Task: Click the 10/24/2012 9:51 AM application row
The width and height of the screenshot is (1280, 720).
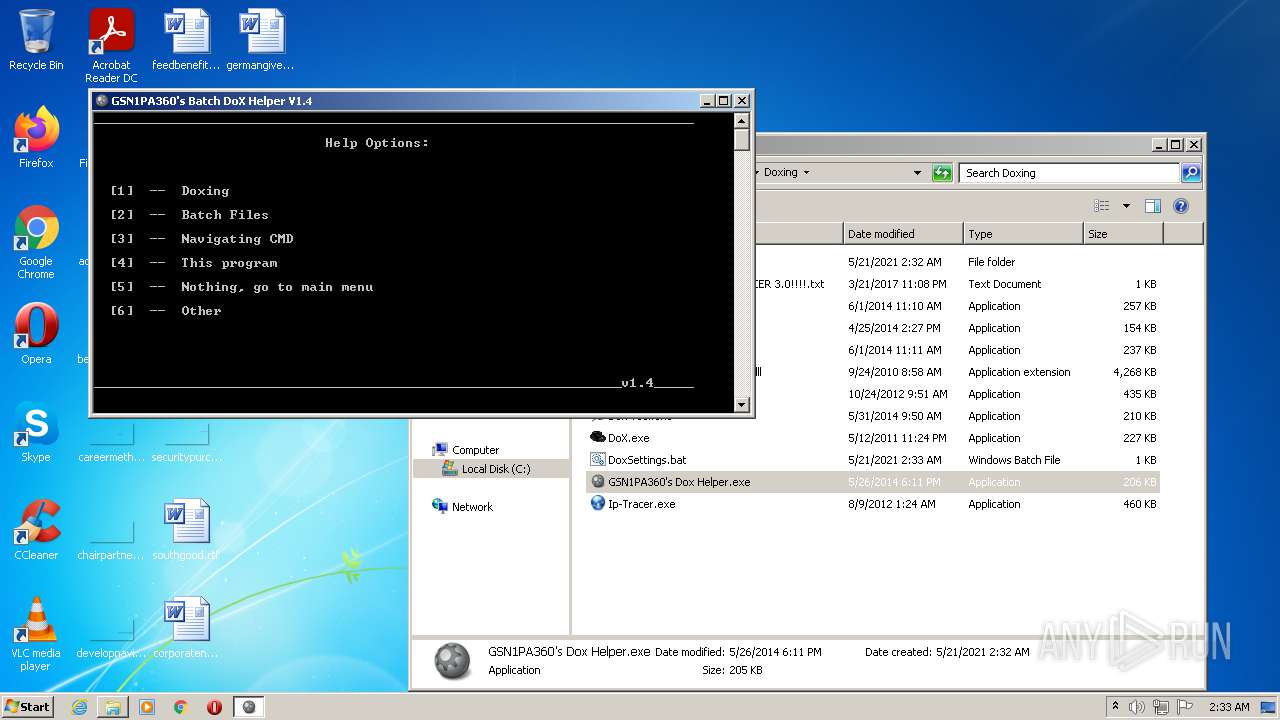Action: (x=872, y=394)
